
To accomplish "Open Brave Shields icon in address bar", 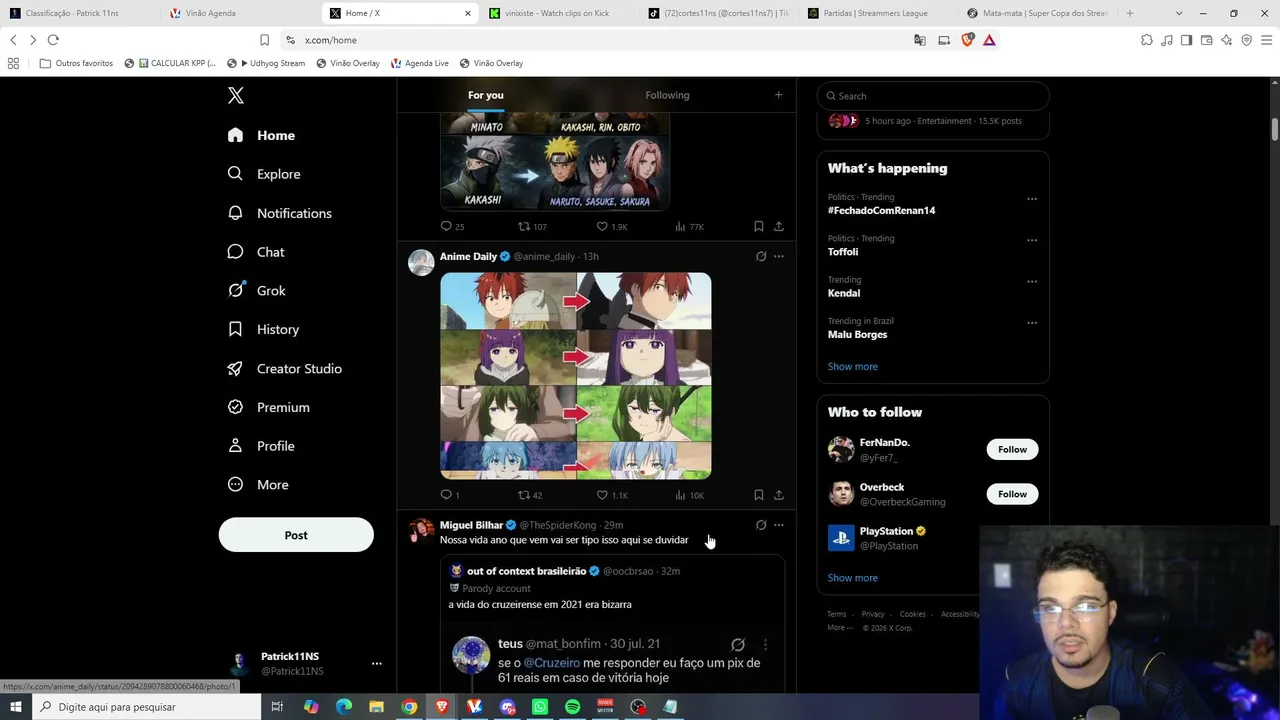I will 968,40.
